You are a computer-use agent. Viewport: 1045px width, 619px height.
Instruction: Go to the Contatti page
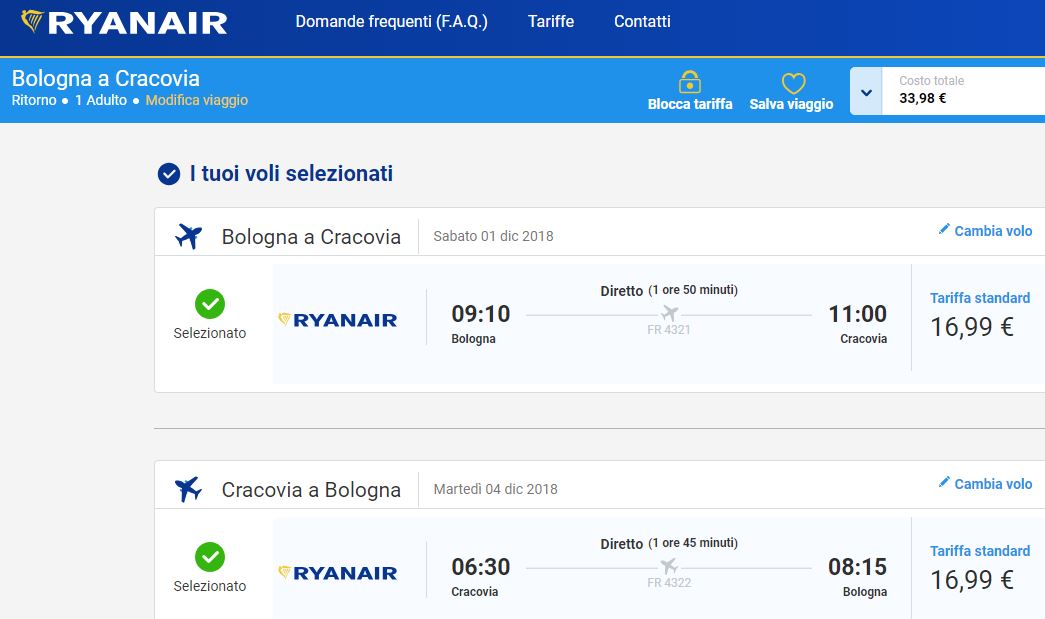pos(642,21)
